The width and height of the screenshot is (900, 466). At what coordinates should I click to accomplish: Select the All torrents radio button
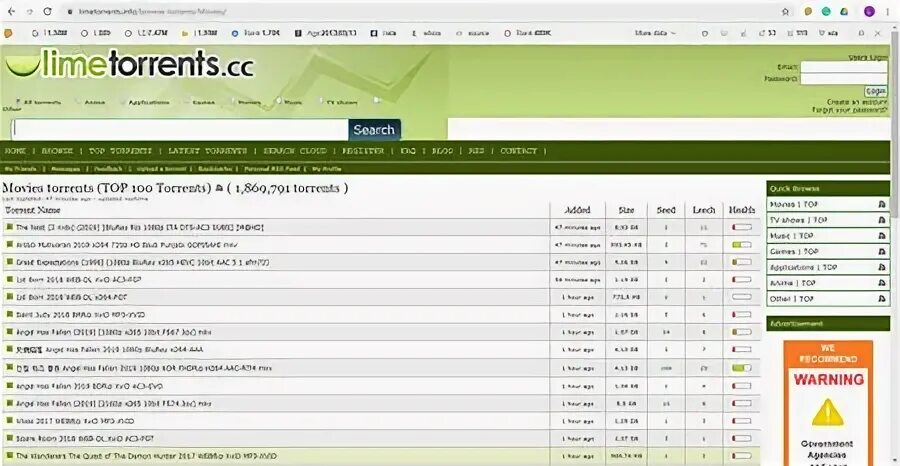coord(19,101)
